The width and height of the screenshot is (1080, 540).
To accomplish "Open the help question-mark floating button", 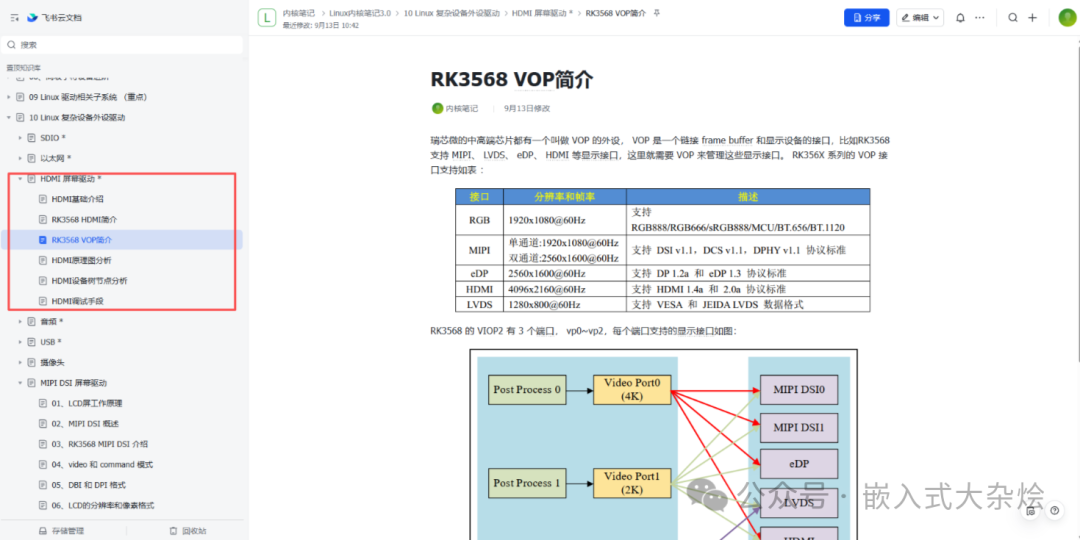I will [x=1055, y=510].
